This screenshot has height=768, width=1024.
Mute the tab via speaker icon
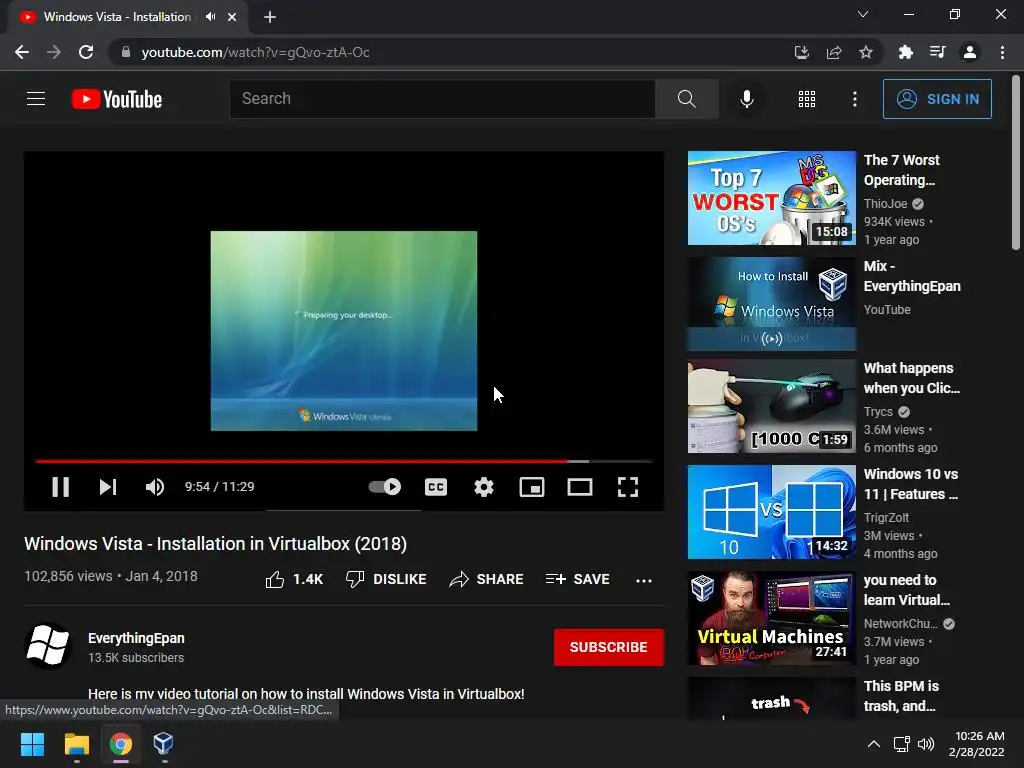[210, 17]
